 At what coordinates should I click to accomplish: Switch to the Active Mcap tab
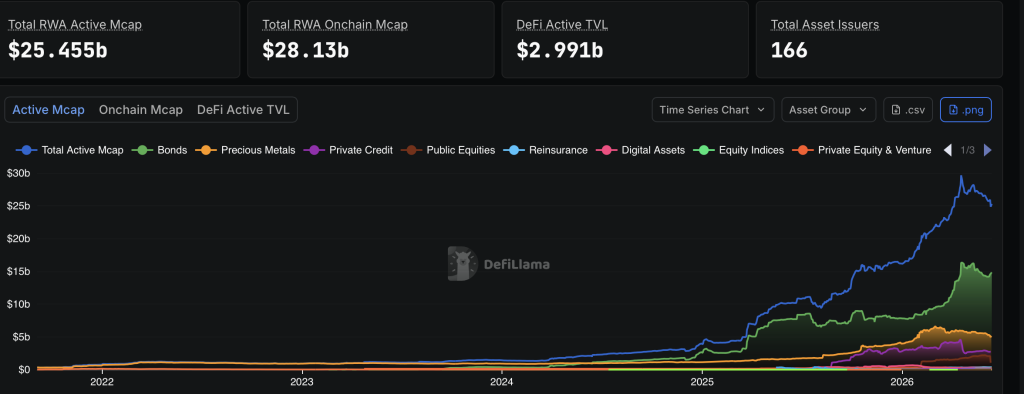[x=48, y=110]
